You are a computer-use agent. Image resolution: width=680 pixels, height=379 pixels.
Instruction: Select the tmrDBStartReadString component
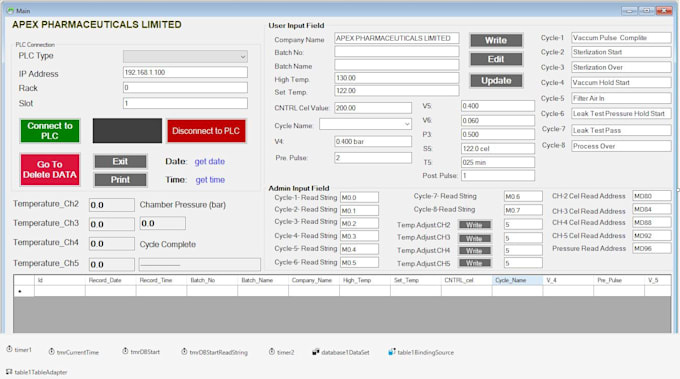pyautogui.click(x=215, y=352)
